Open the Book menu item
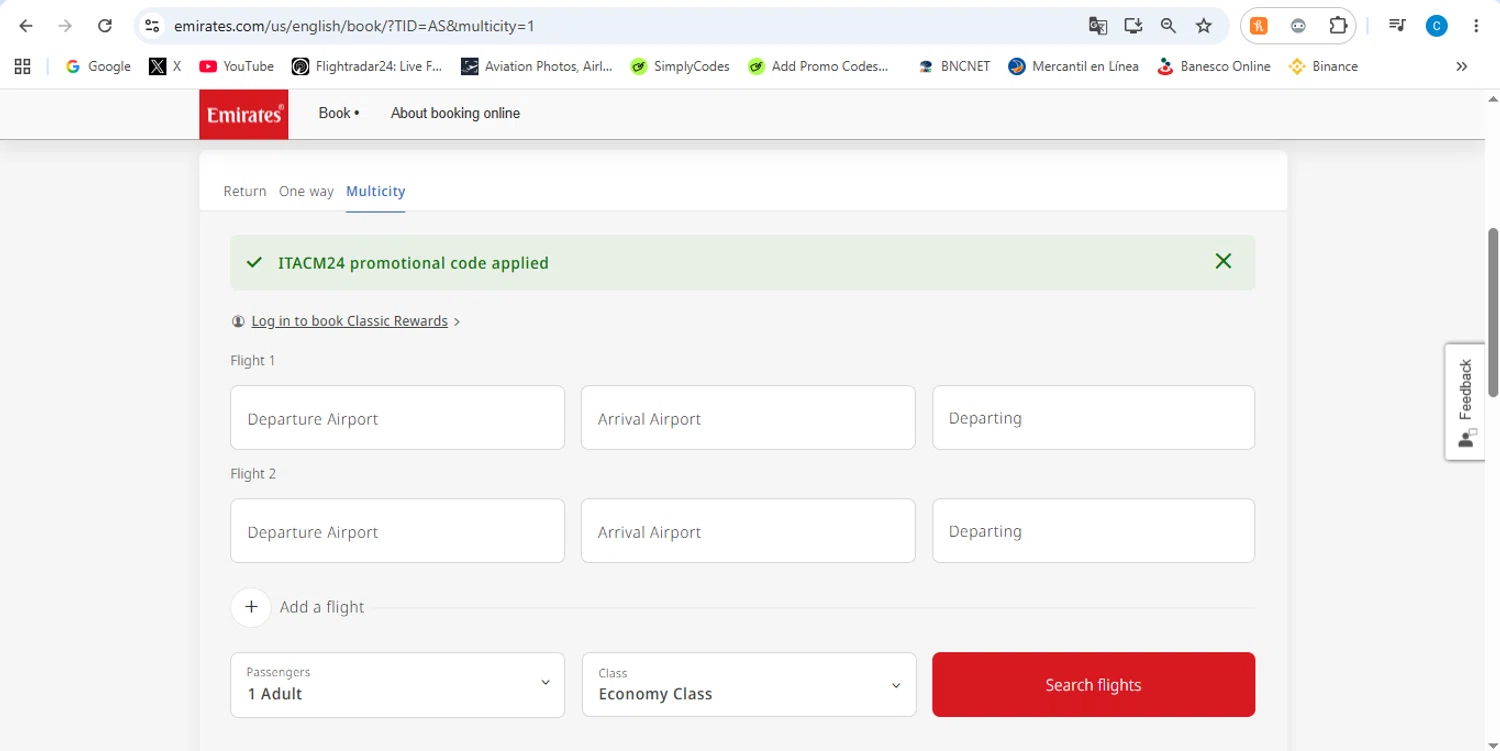 coord(339,113)
